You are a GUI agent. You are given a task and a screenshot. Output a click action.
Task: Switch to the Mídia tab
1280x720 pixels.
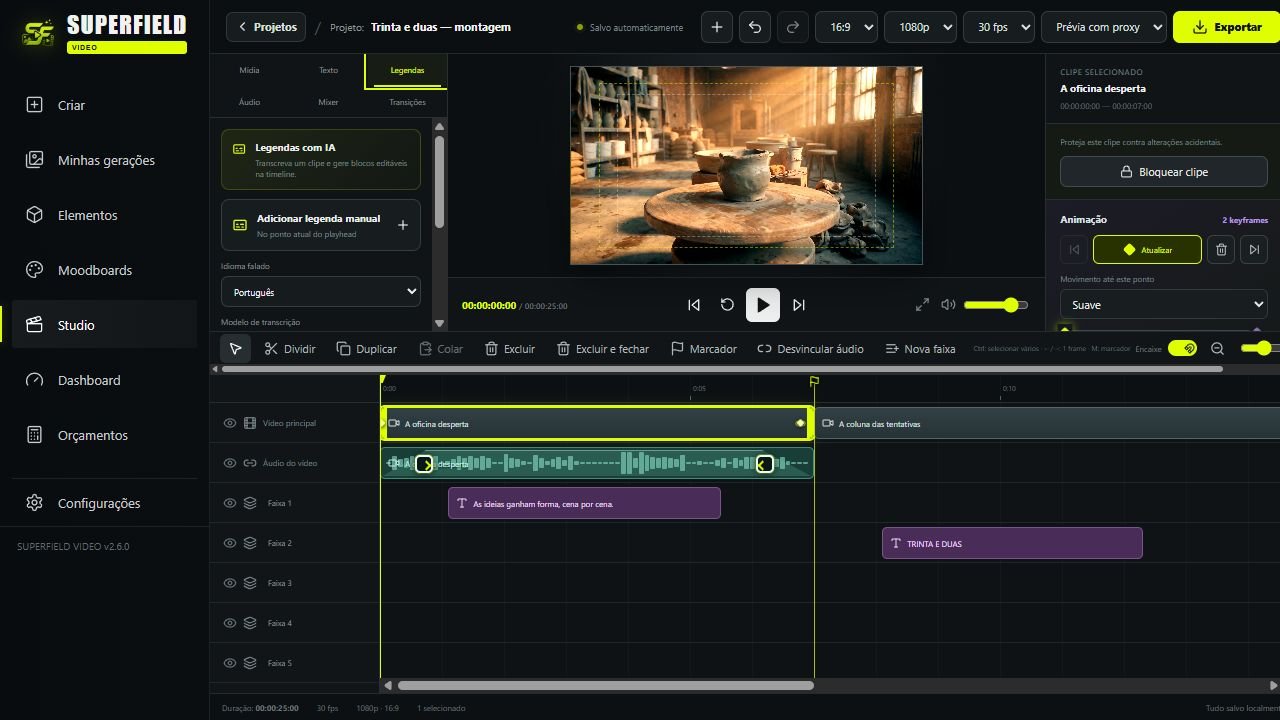coord(249,70)
